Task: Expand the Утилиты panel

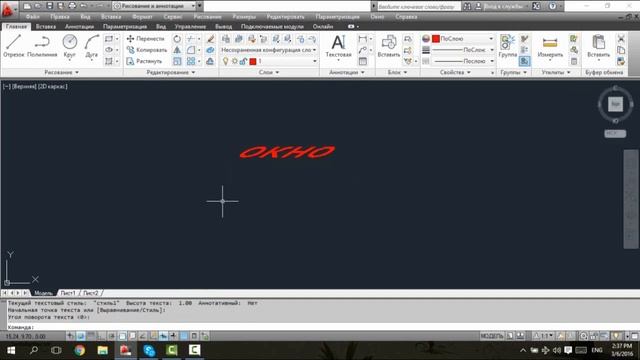Action: pos(556,72)
